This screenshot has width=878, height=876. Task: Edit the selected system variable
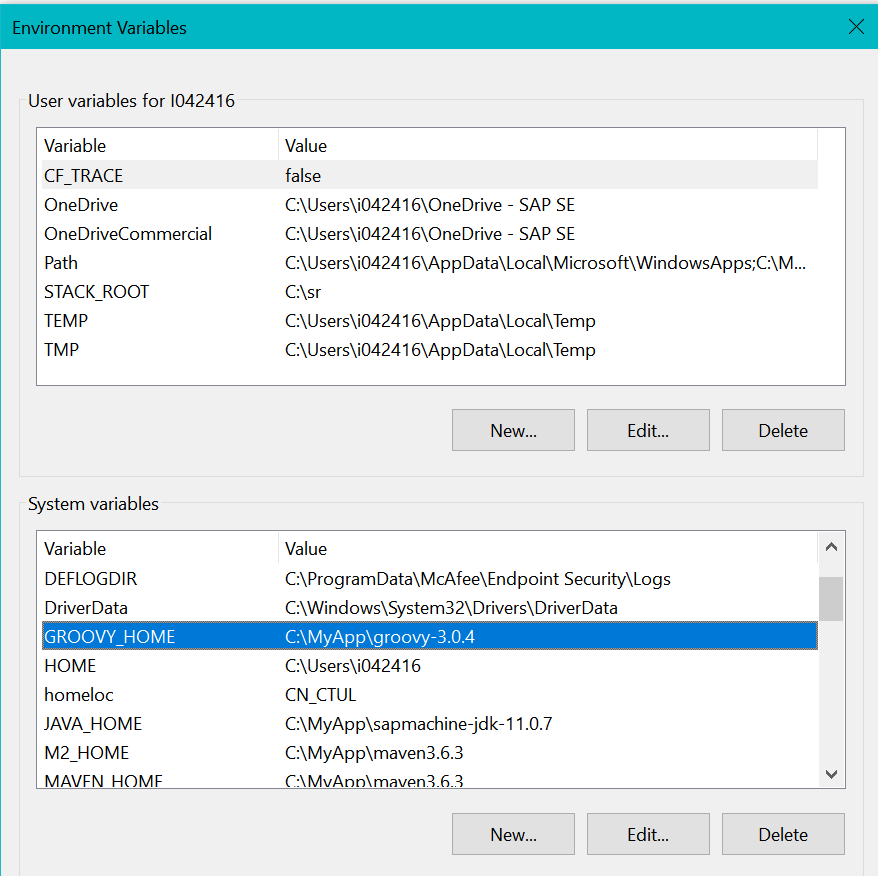(x=648, y=834)
